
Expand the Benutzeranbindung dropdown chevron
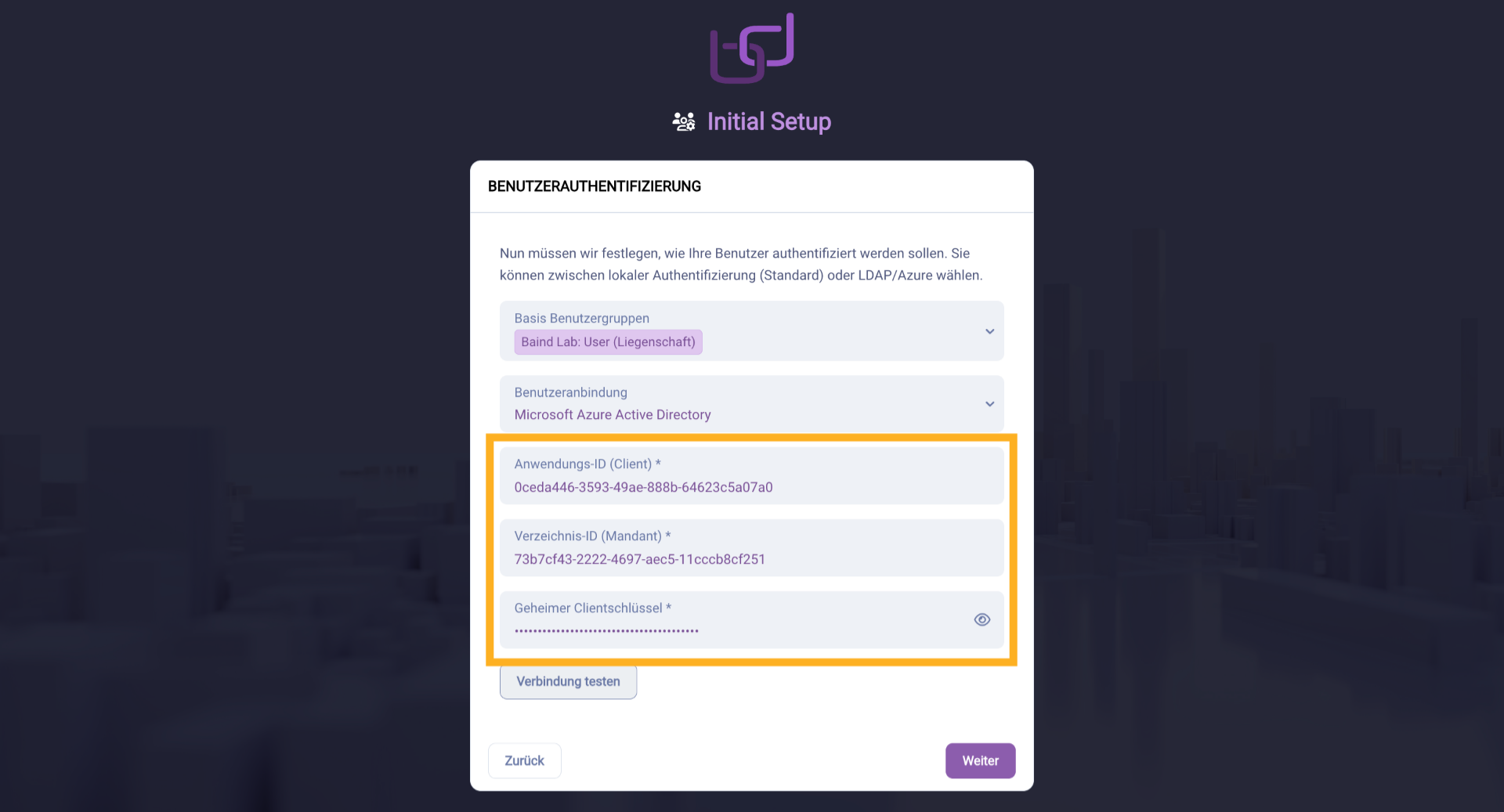989,404
